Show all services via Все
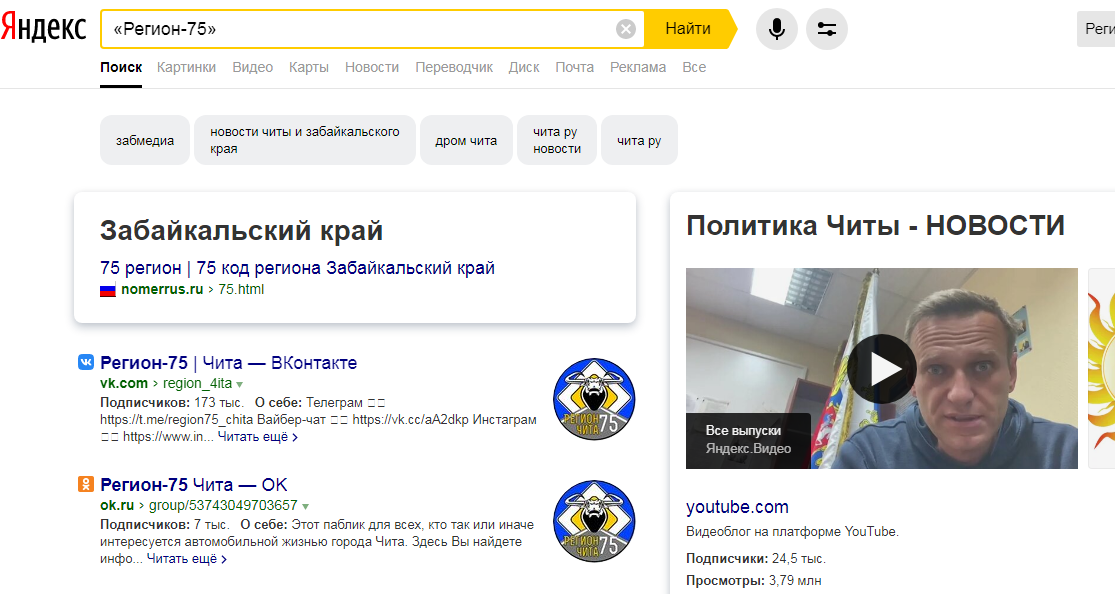This screenshot has height=594, width=1115. [694, 68]
